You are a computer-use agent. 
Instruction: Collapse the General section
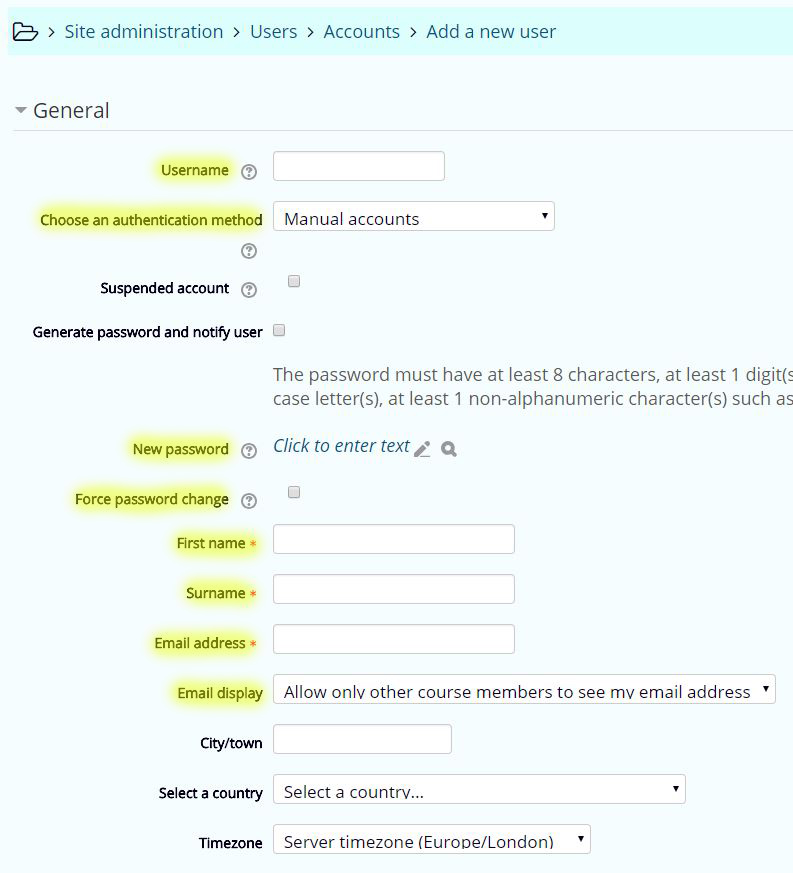point(21,111)
